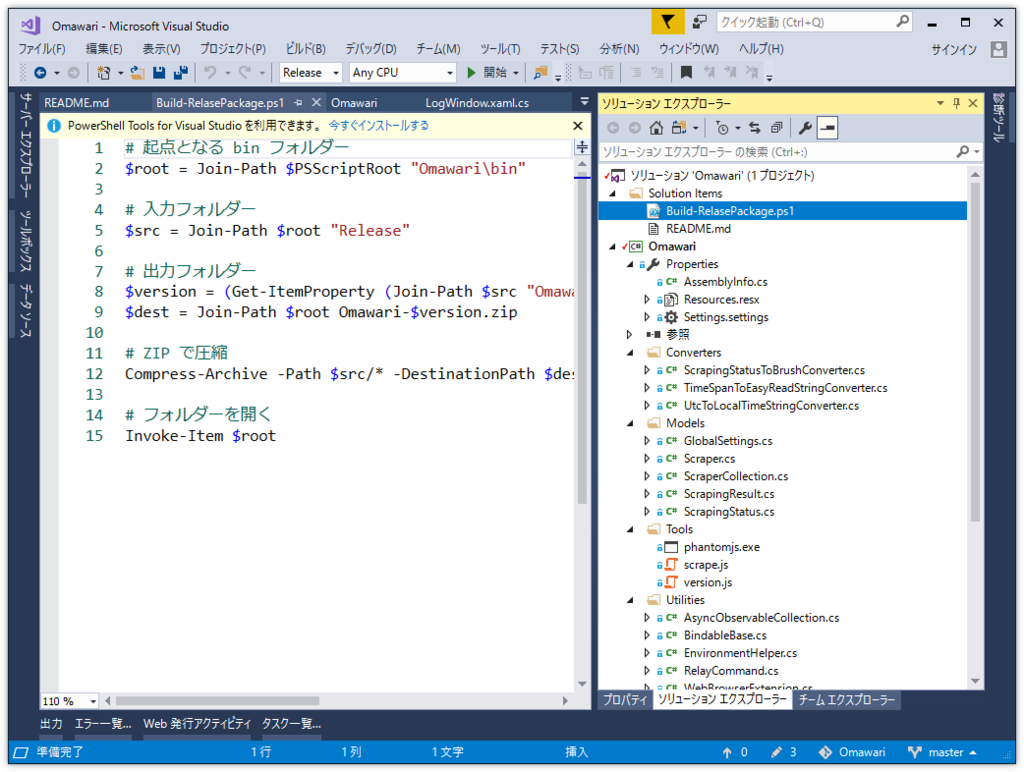Expand the Resources.resx node
The width and height of the screenshot is (1024, 772).
click(647, 299)
